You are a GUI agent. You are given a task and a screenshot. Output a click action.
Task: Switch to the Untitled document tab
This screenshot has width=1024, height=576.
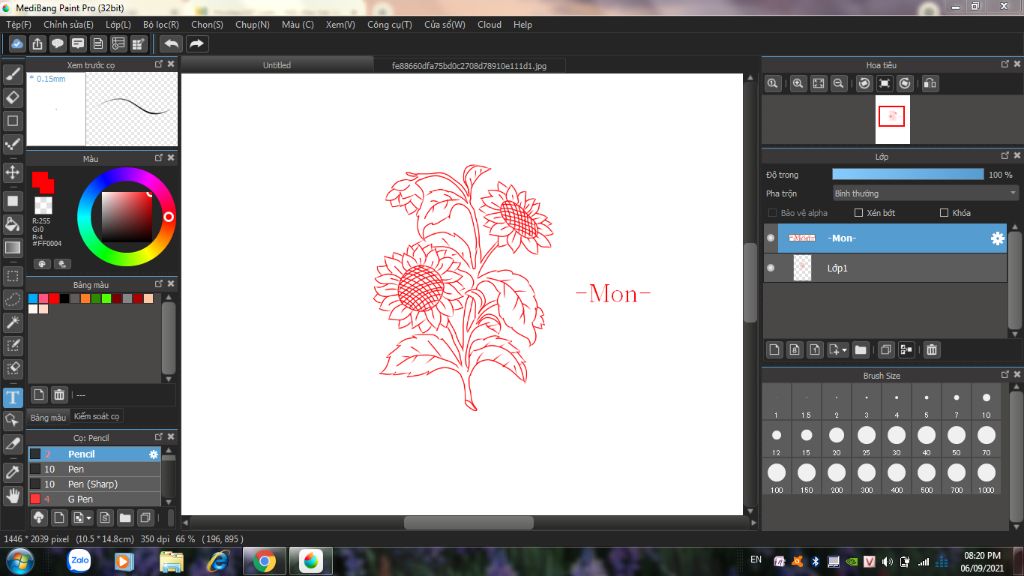(x=277, y=65)
